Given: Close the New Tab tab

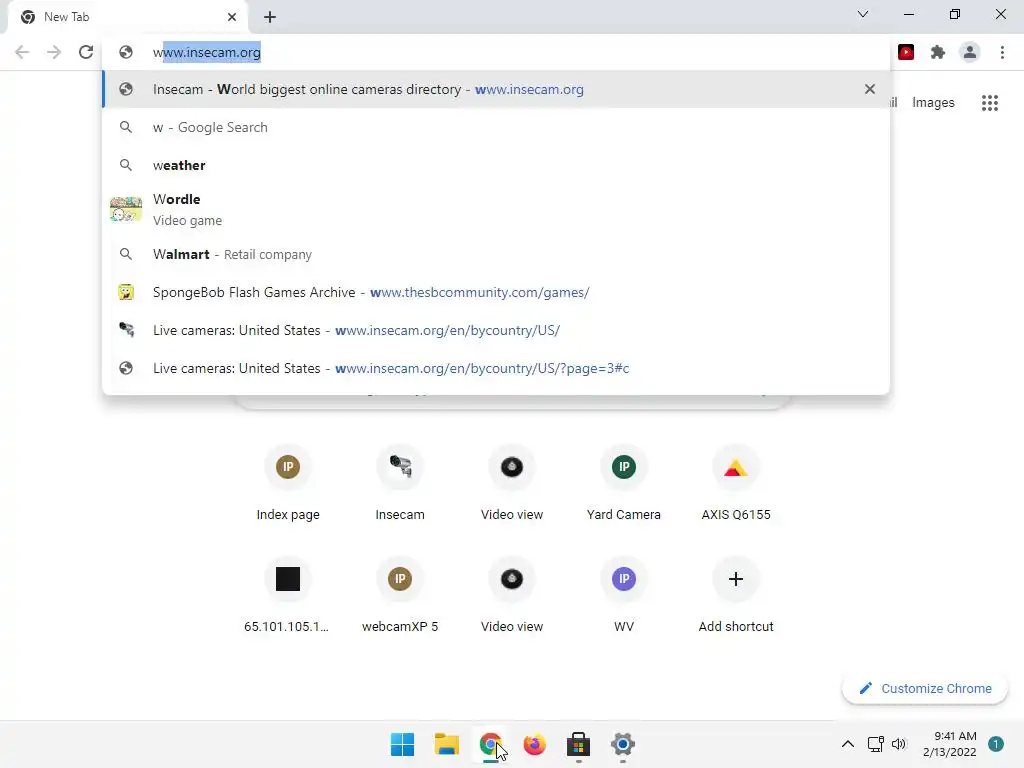Looking at the screenshot, I should click(232, 17).
